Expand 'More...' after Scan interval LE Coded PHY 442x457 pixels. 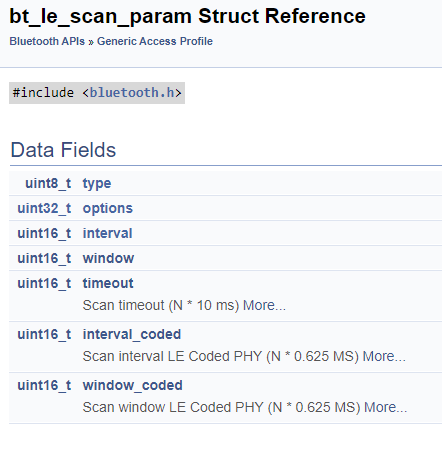pos(384,356)
